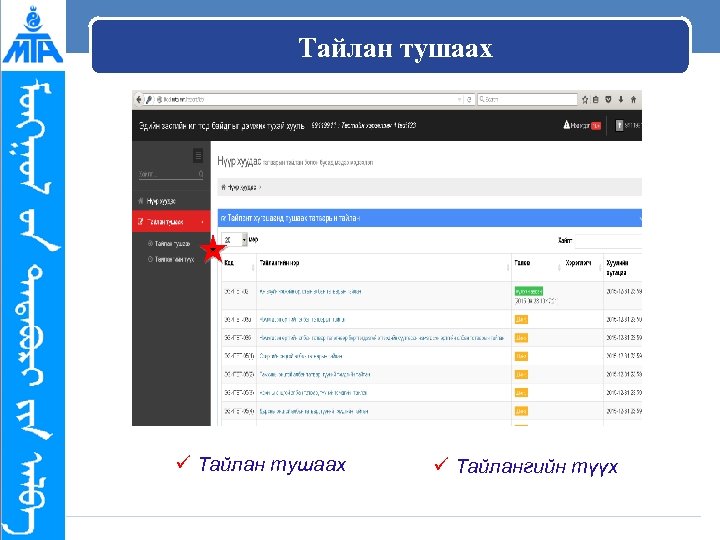Open the report link in the green-badge row

(310, 292)
